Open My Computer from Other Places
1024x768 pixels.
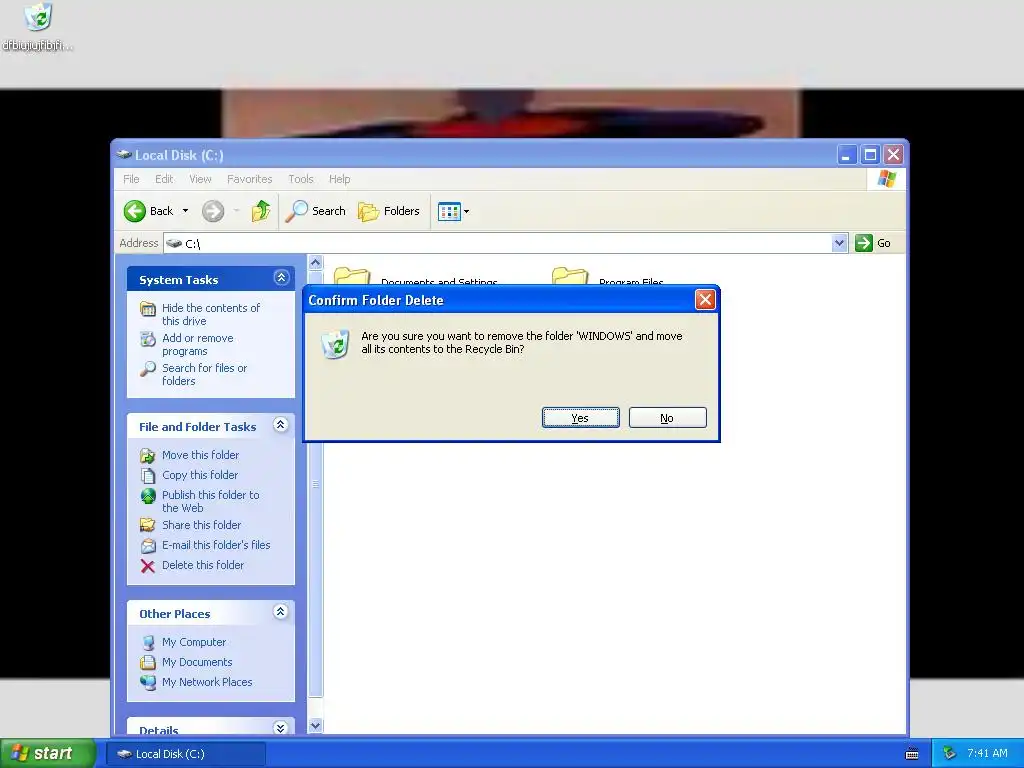tap(193, 642)
